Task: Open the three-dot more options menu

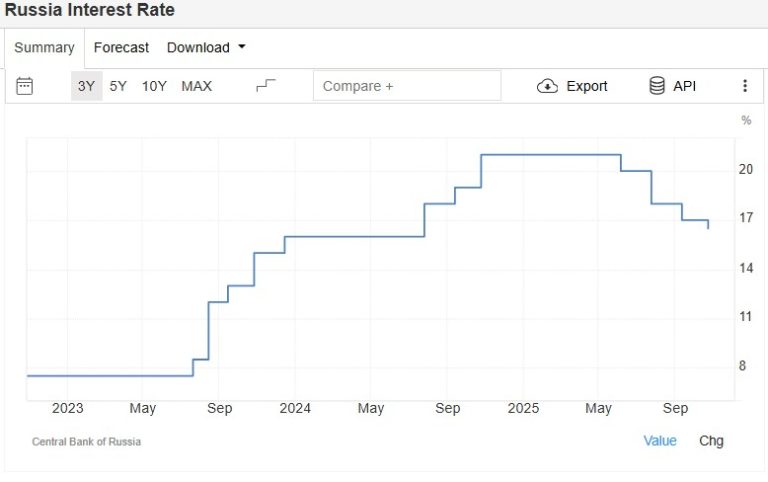Action: pos(745,86)
